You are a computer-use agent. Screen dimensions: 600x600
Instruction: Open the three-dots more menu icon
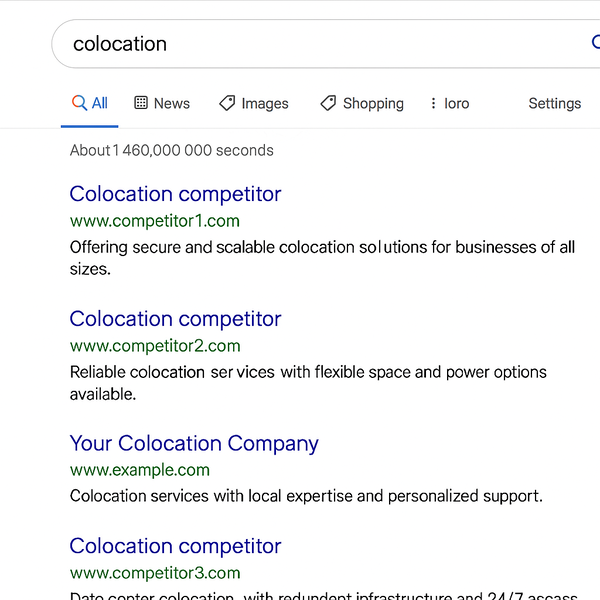click(433, 103)
